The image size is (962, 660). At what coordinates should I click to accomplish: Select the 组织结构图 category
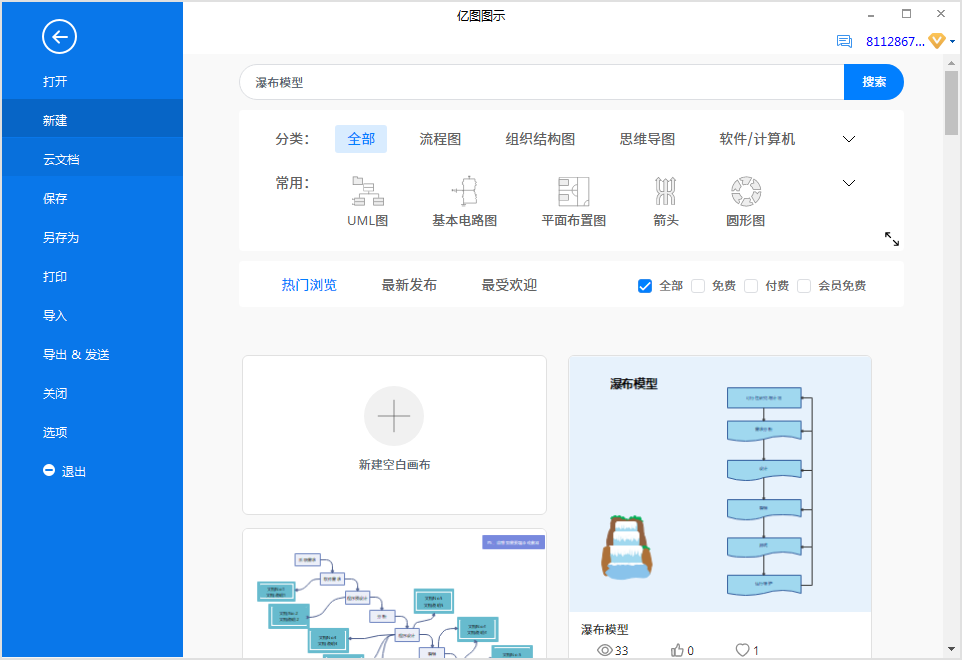click(x=540, y=139)
